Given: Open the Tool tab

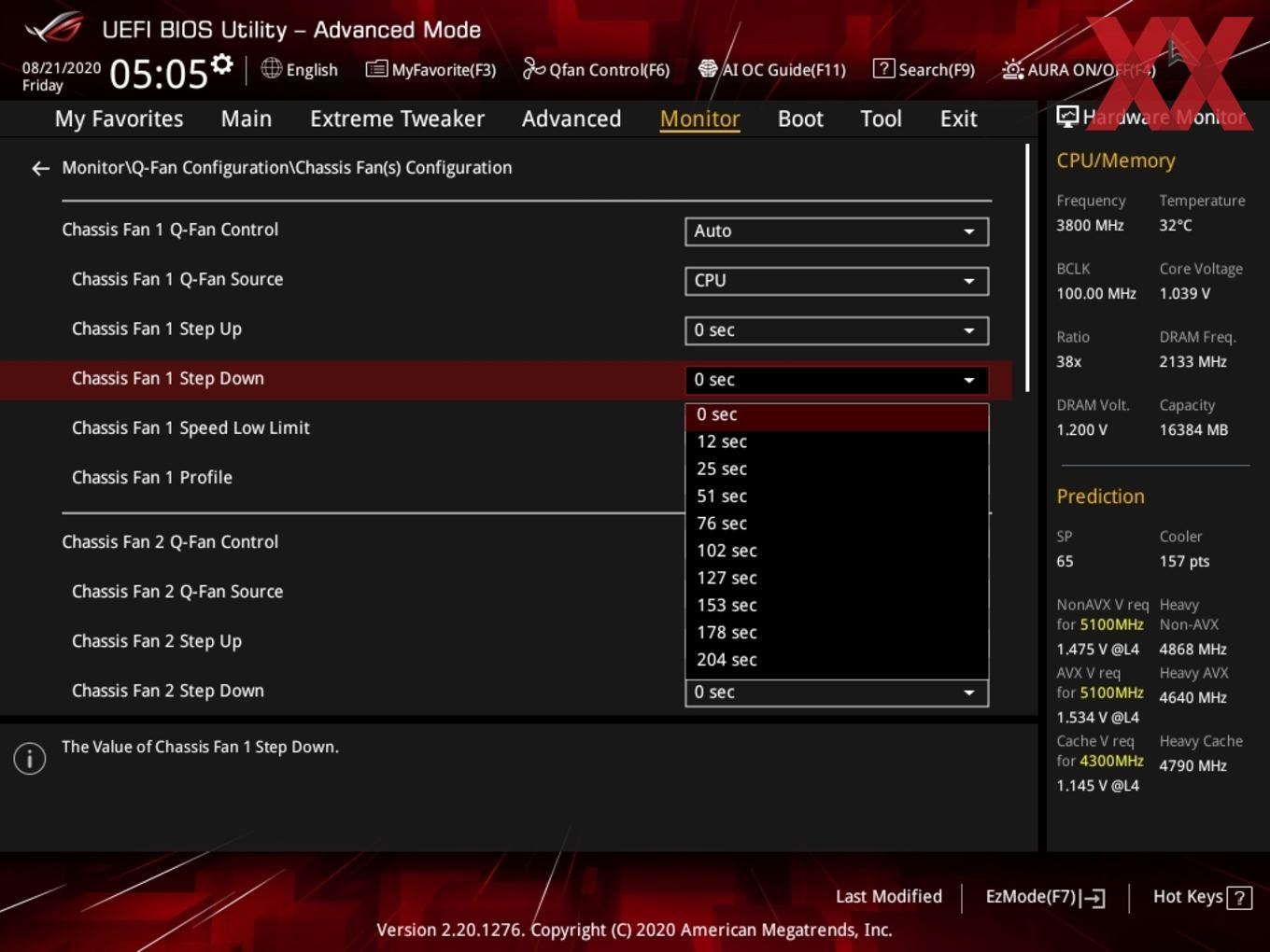Looking at the screenshot, I should [881, 119].
